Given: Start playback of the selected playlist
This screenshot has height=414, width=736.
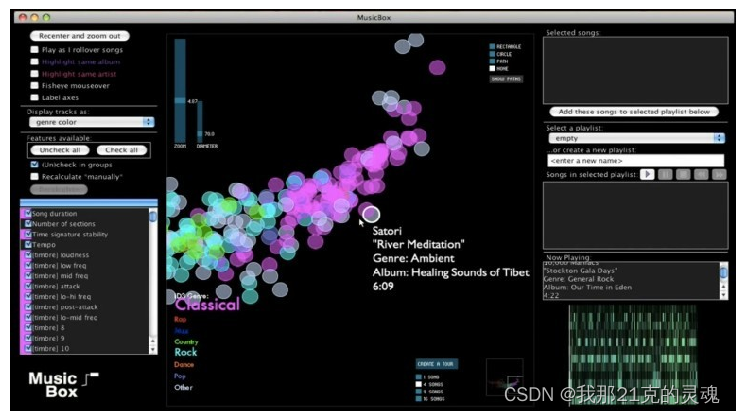Looking at the screenshot, I should 647,174.
